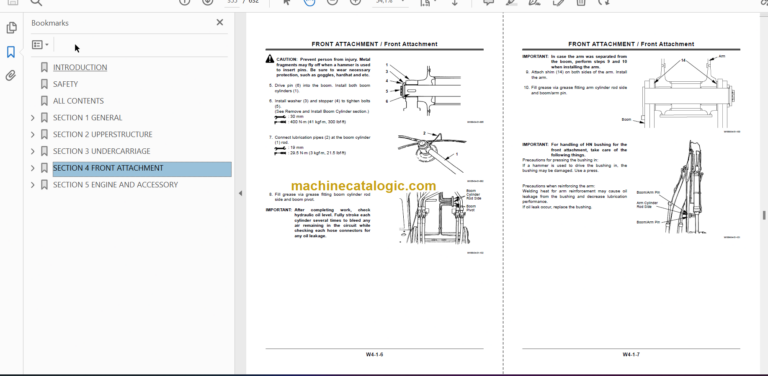Open the Page Thumbnails panel icon

(11, 28)
